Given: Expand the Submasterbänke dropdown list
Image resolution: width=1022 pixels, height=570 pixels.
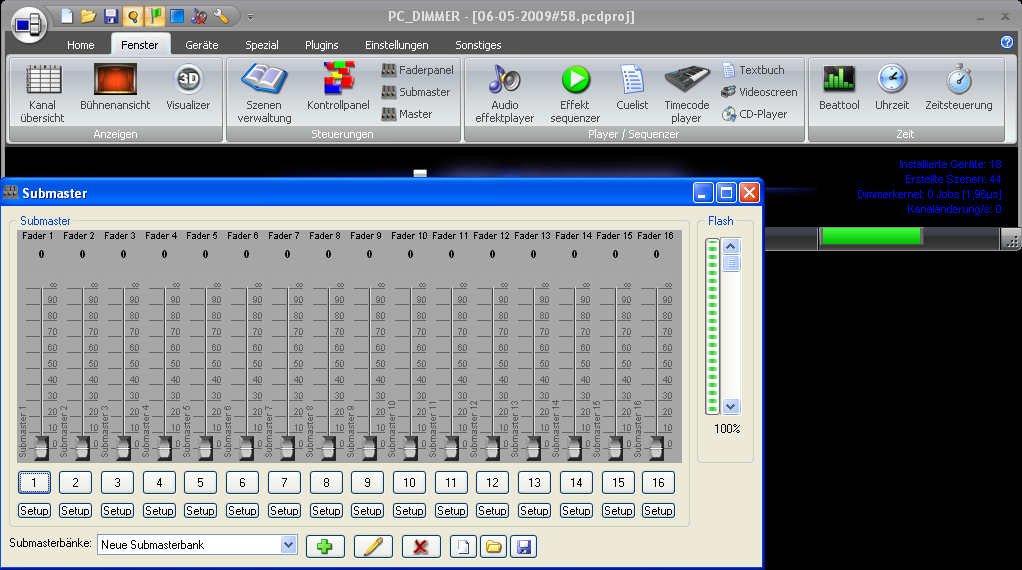Looking at the screenshot, I should 289,545.
